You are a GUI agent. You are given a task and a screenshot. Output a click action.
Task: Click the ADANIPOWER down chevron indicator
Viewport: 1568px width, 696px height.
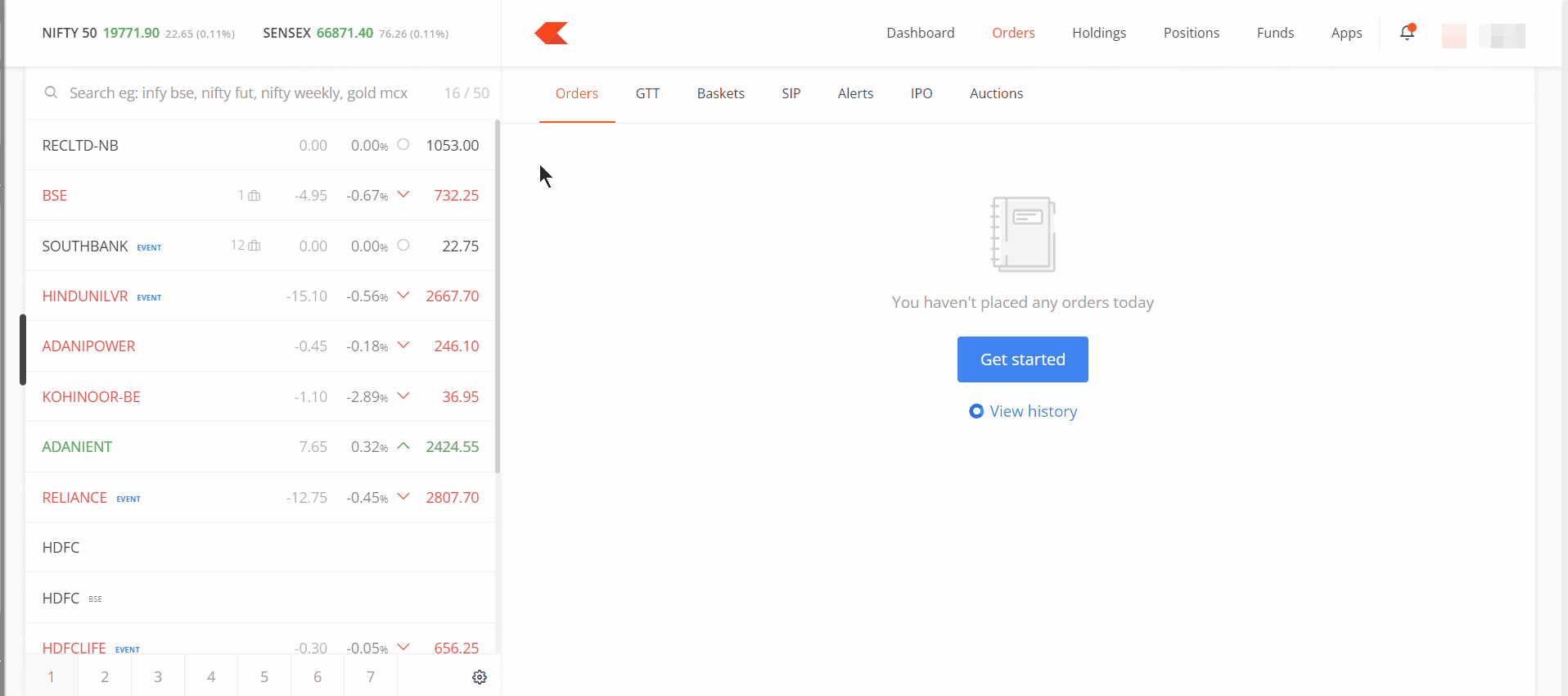click(403, 346)
